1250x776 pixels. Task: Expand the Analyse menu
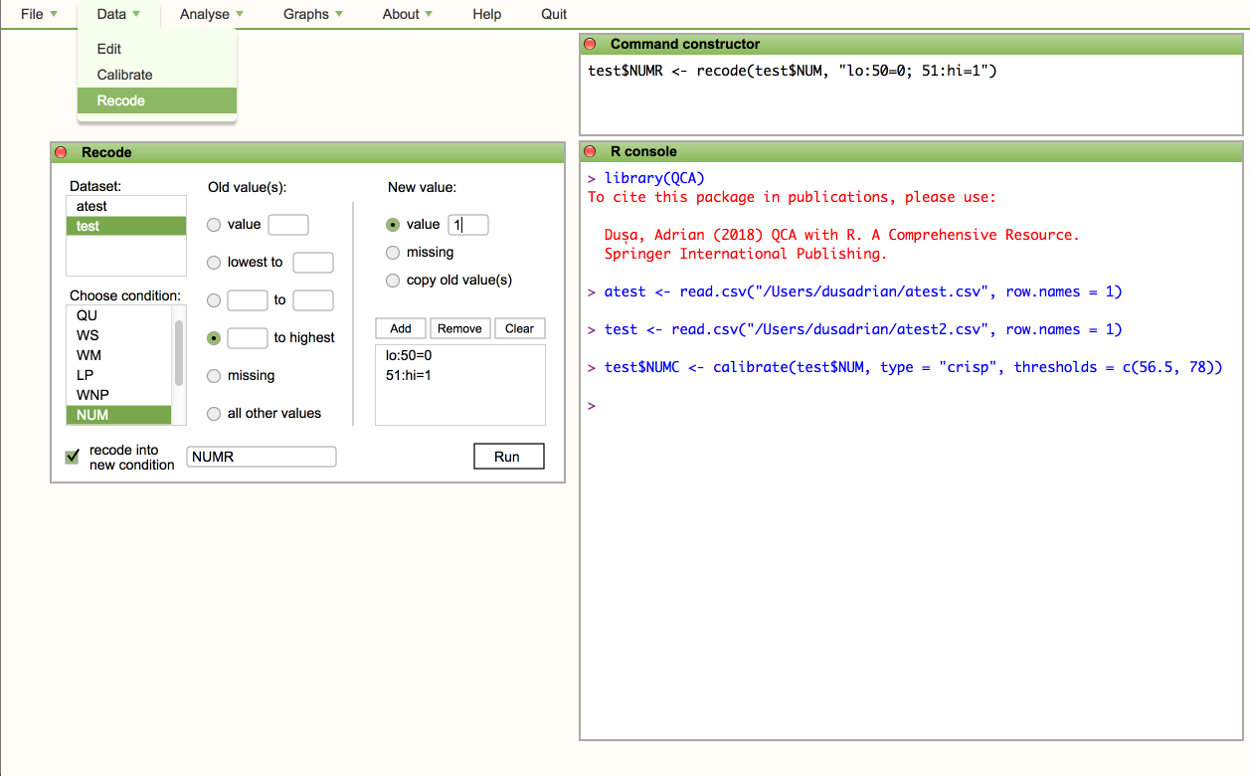211,14
